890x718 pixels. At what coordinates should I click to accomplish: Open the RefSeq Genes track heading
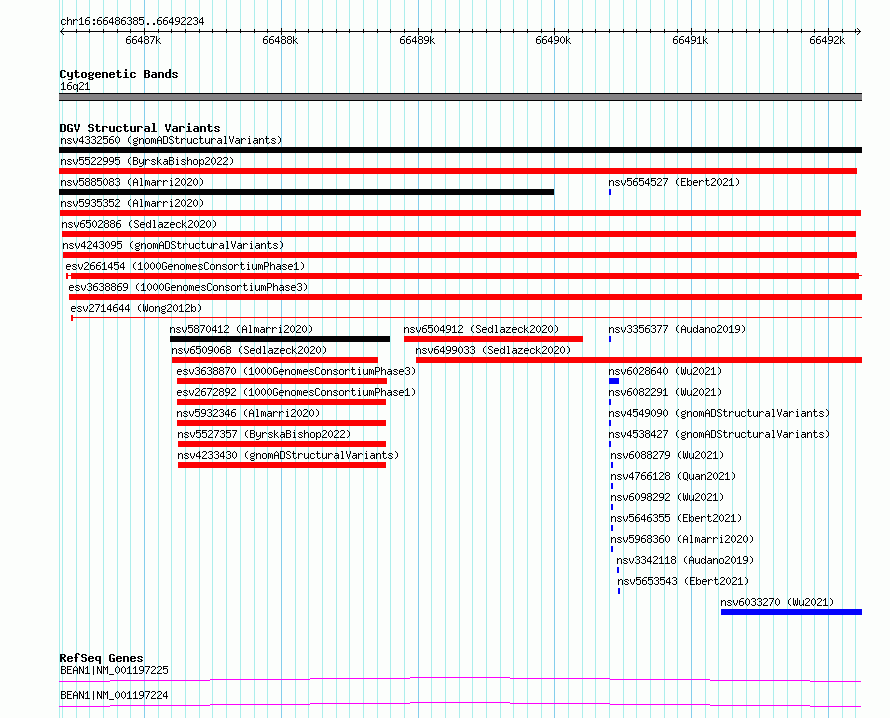point(101,658)
